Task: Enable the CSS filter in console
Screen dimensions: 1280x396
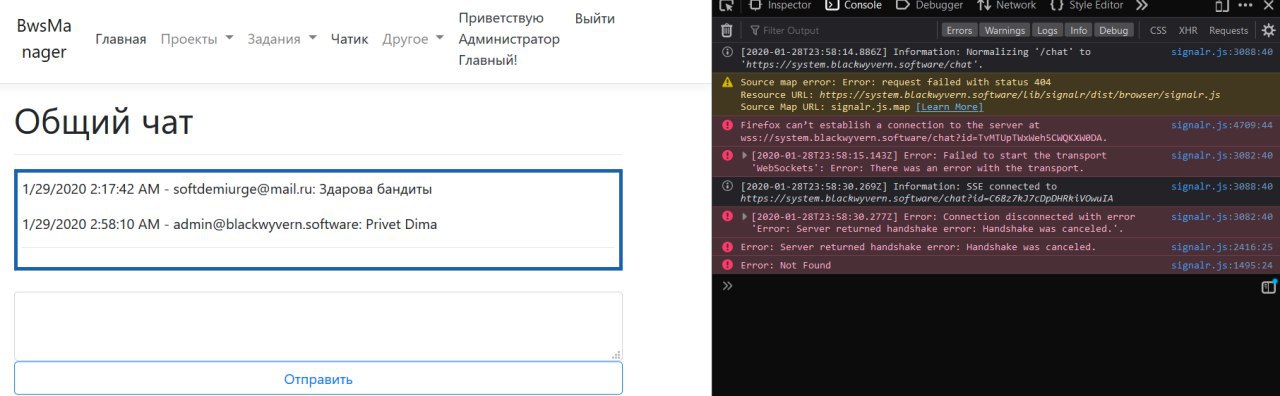Action: [x=1158, y=31]
